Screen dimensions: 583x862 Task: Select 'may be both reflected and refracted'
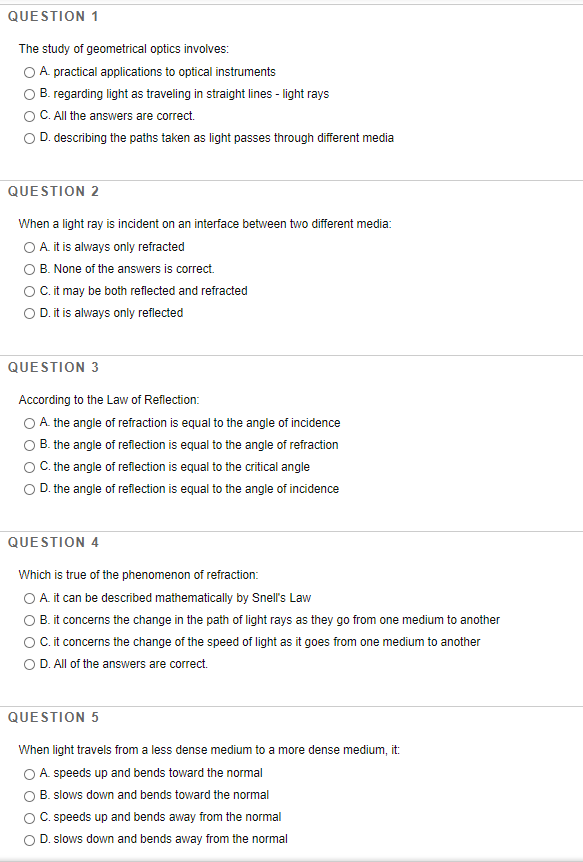tap(29, 290)
